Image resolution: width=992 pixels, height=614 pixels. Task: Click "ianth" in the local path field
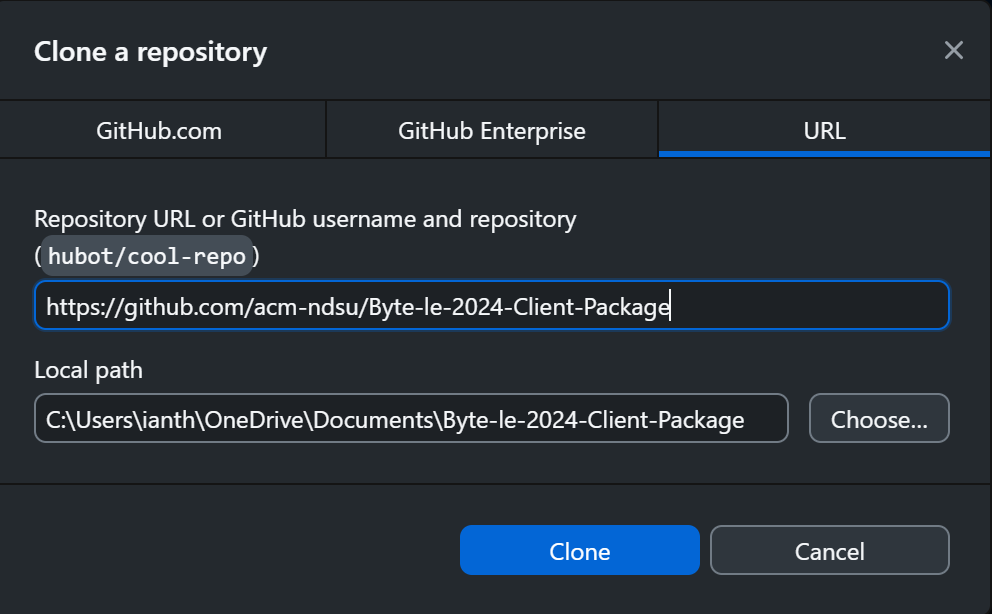[x=168, y=420]
